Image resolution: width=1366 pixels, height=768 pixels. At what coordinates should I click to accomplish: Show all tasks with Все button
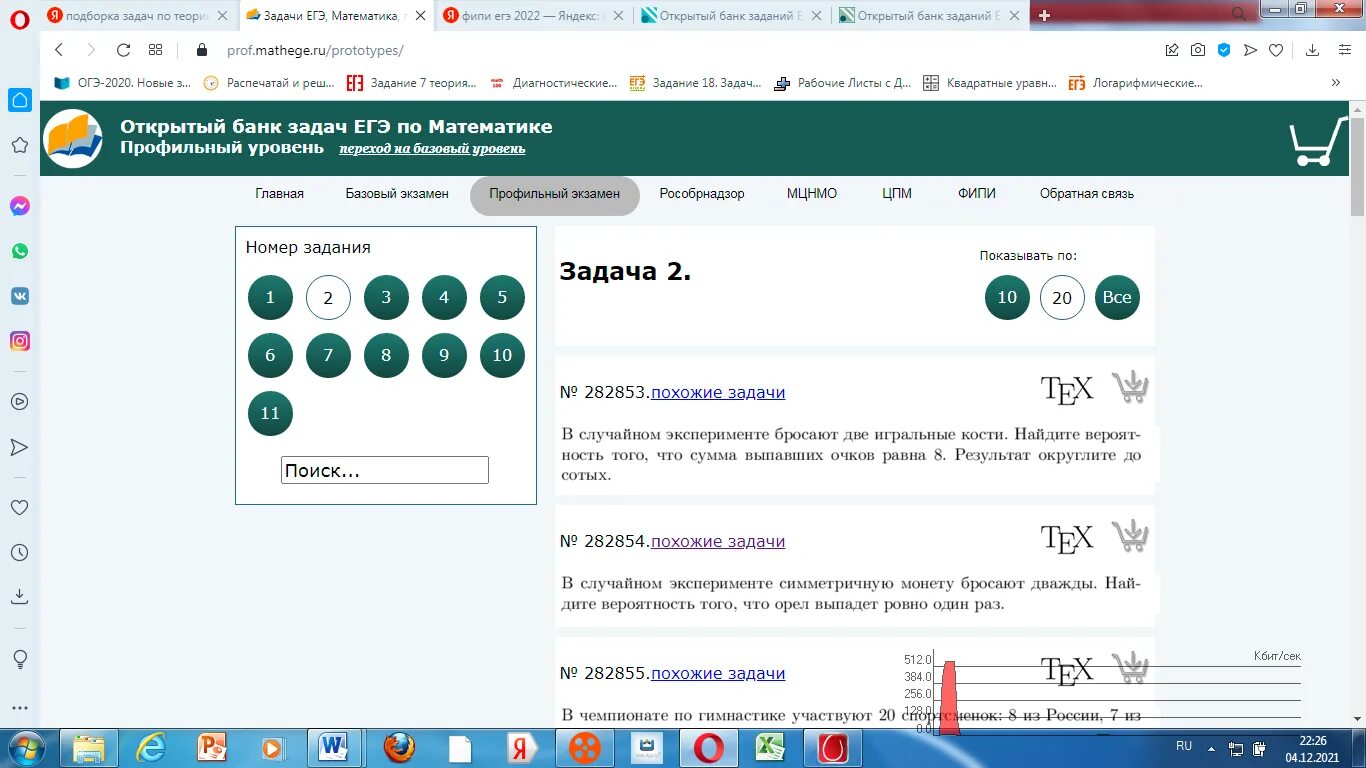[x=1117, y=298]
